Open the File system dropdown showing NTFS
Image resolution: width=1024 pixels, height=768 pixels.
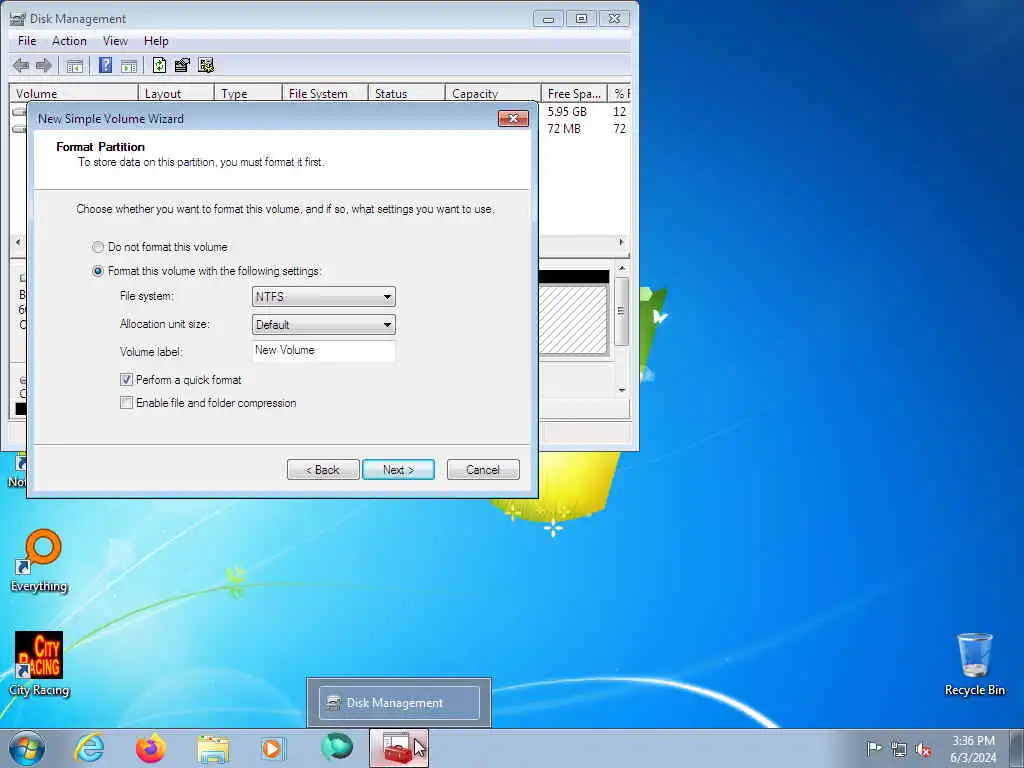323,296
